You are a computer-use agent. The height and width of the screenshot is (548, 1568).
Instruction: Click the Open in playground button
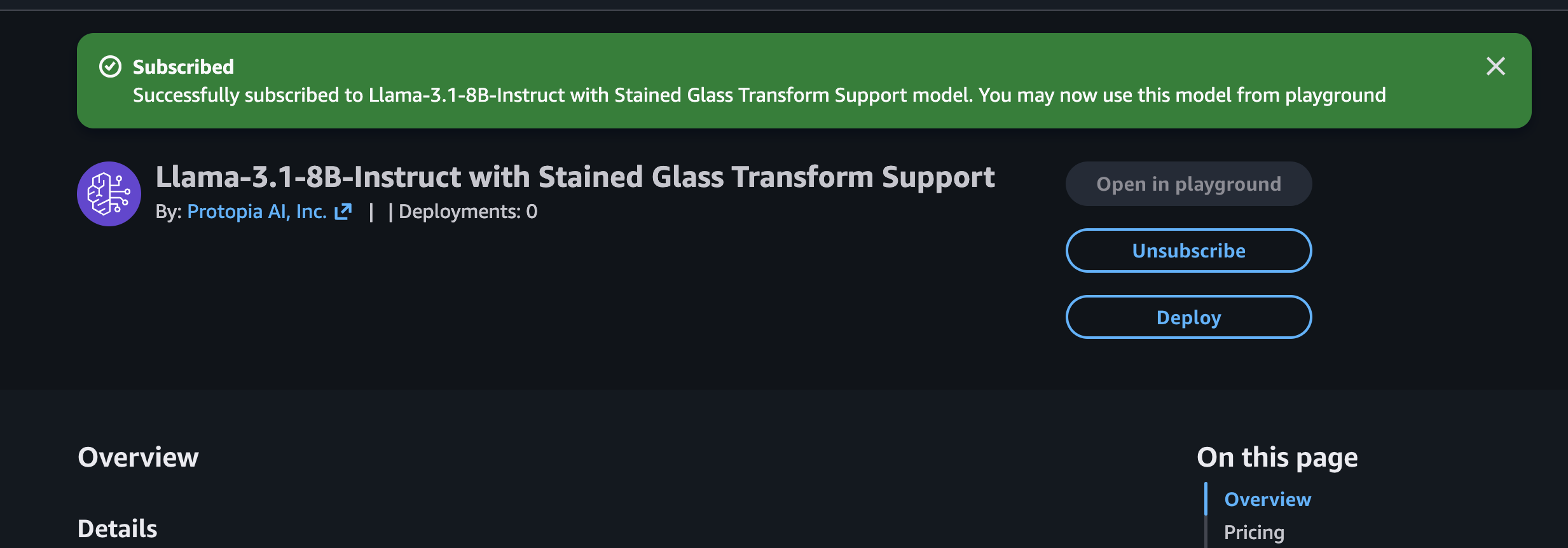tap(1188, 184)
